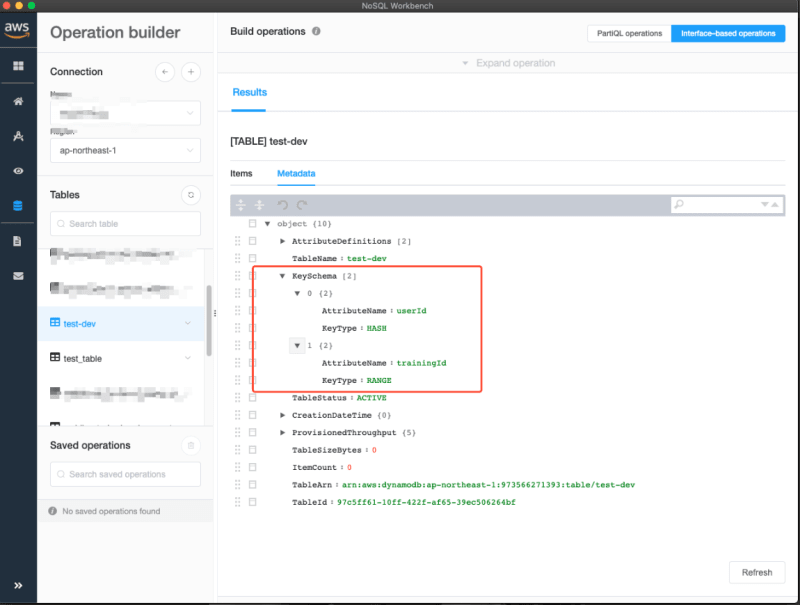Tick the checkbox beside TableStatus row
Viewport: 800px width, 605px height.
coord(253,397)
